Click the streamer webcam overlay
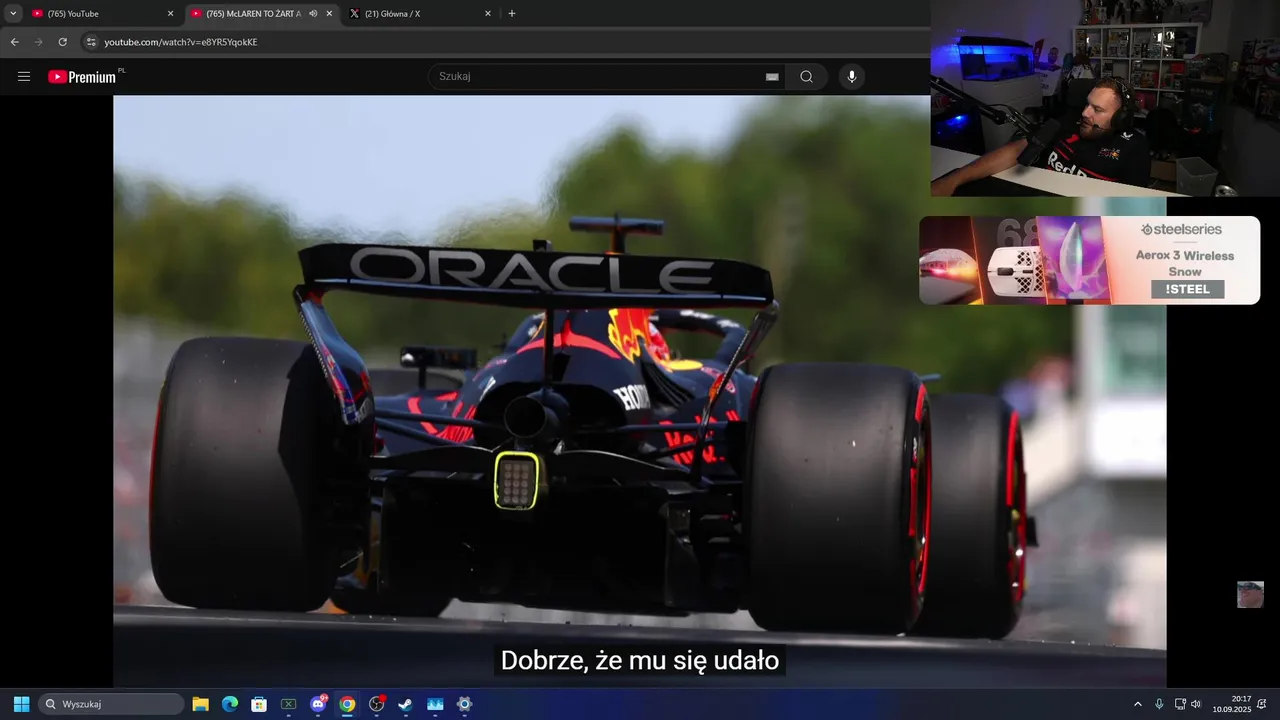 pos(1105,98)
